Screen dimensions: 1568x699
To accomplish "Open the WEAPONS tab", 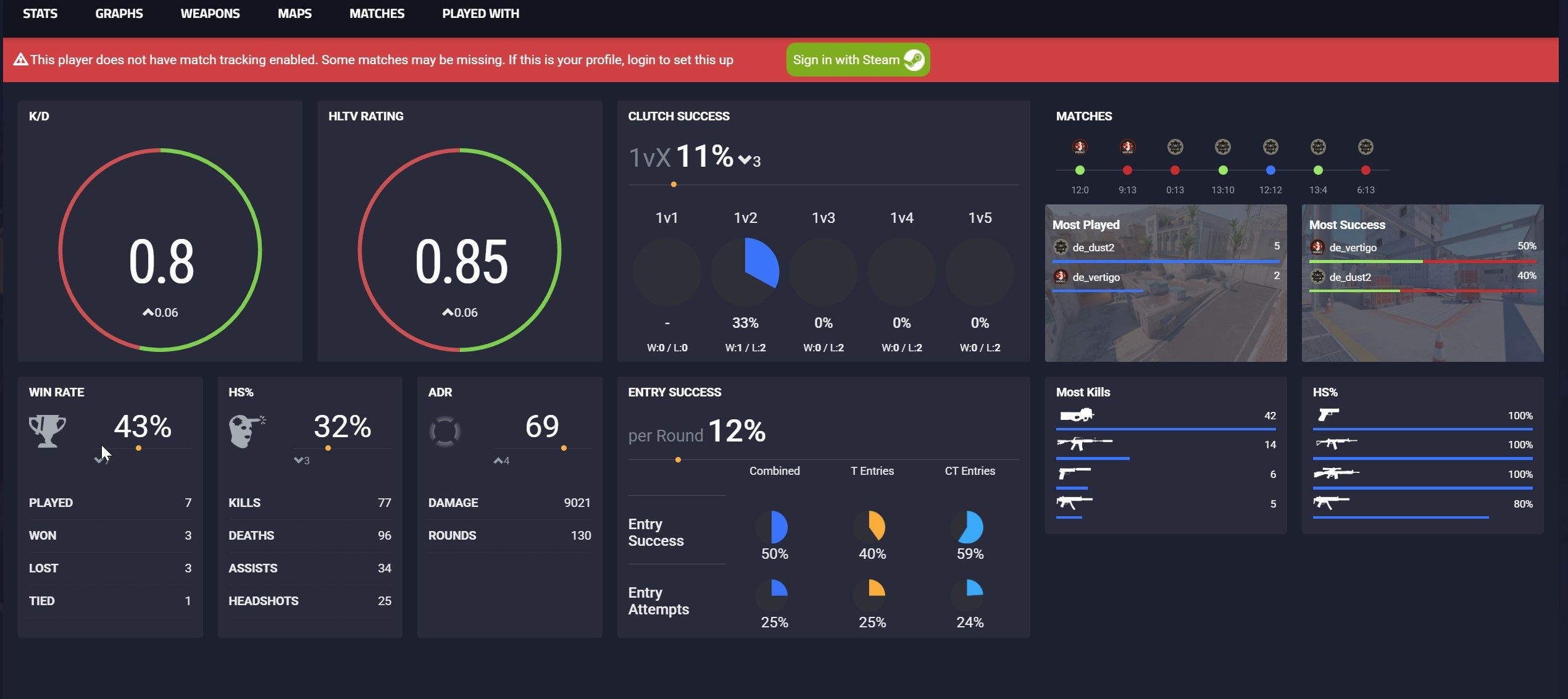I will [210, 14].
